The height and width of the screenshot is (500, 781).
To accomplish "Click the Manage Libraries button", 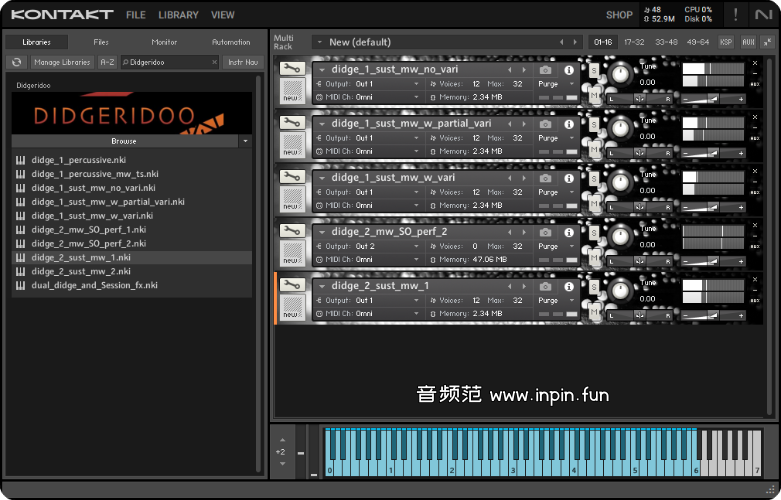I will (62, 62).
